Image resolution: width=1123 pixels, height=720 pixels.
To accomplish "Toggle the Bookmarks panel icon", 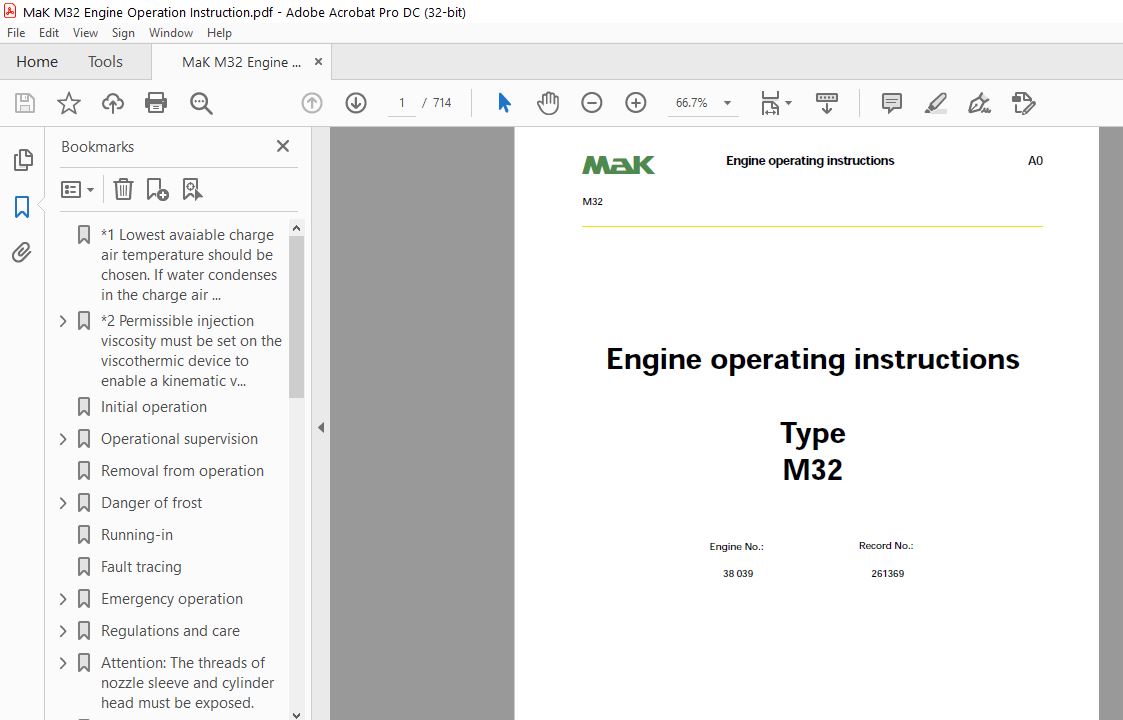I will tap(22, 207).
